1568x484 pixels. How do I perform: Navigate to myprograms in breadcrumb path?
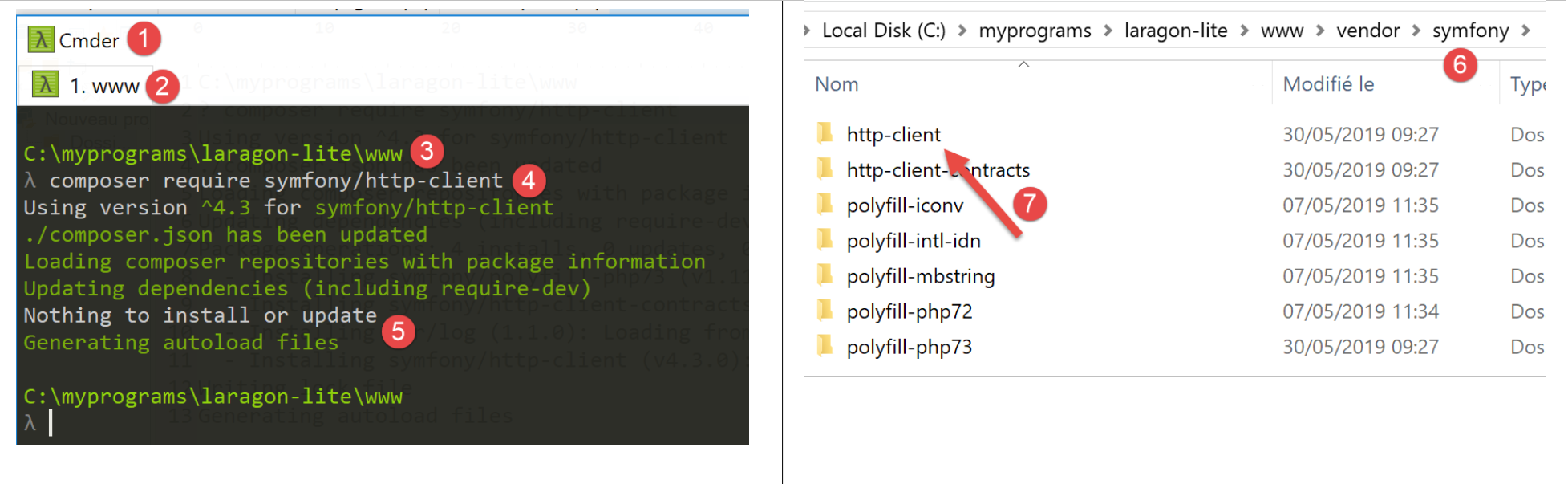(x=1035, y=31)
